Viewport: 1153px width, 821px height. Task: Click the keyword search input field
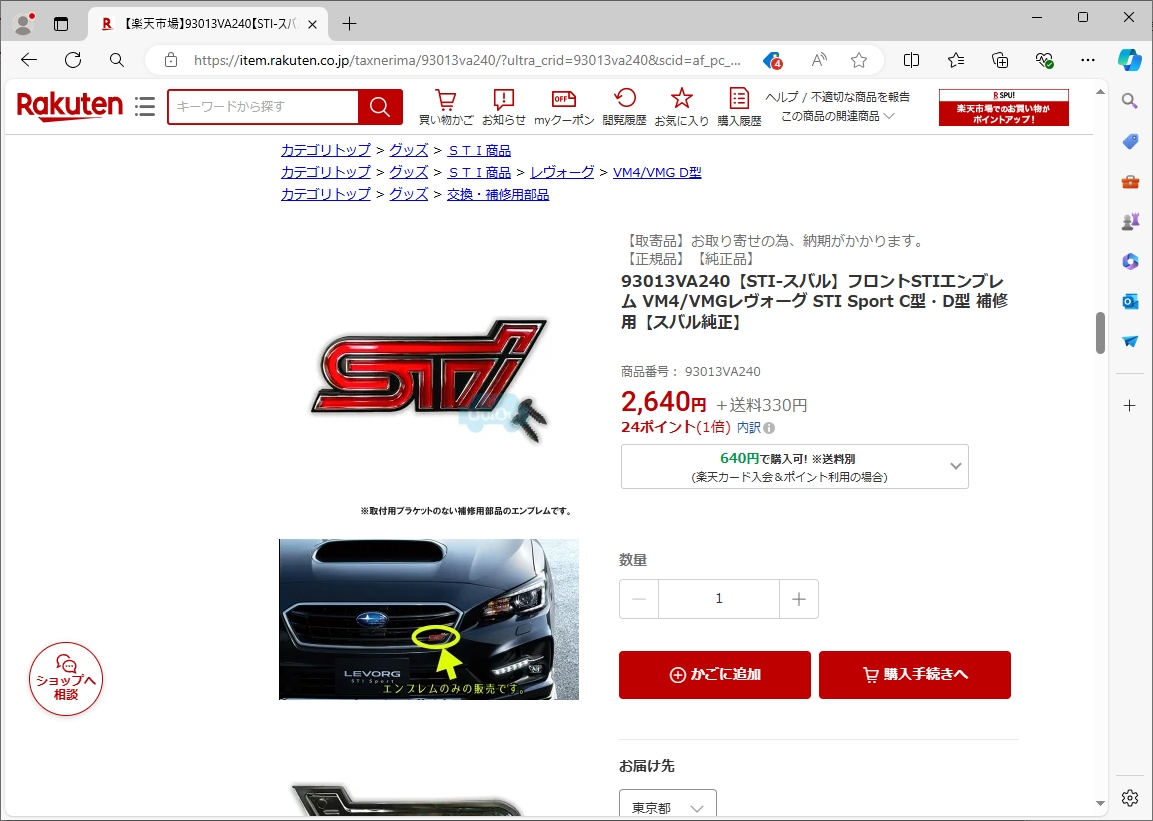pos(263,107)
